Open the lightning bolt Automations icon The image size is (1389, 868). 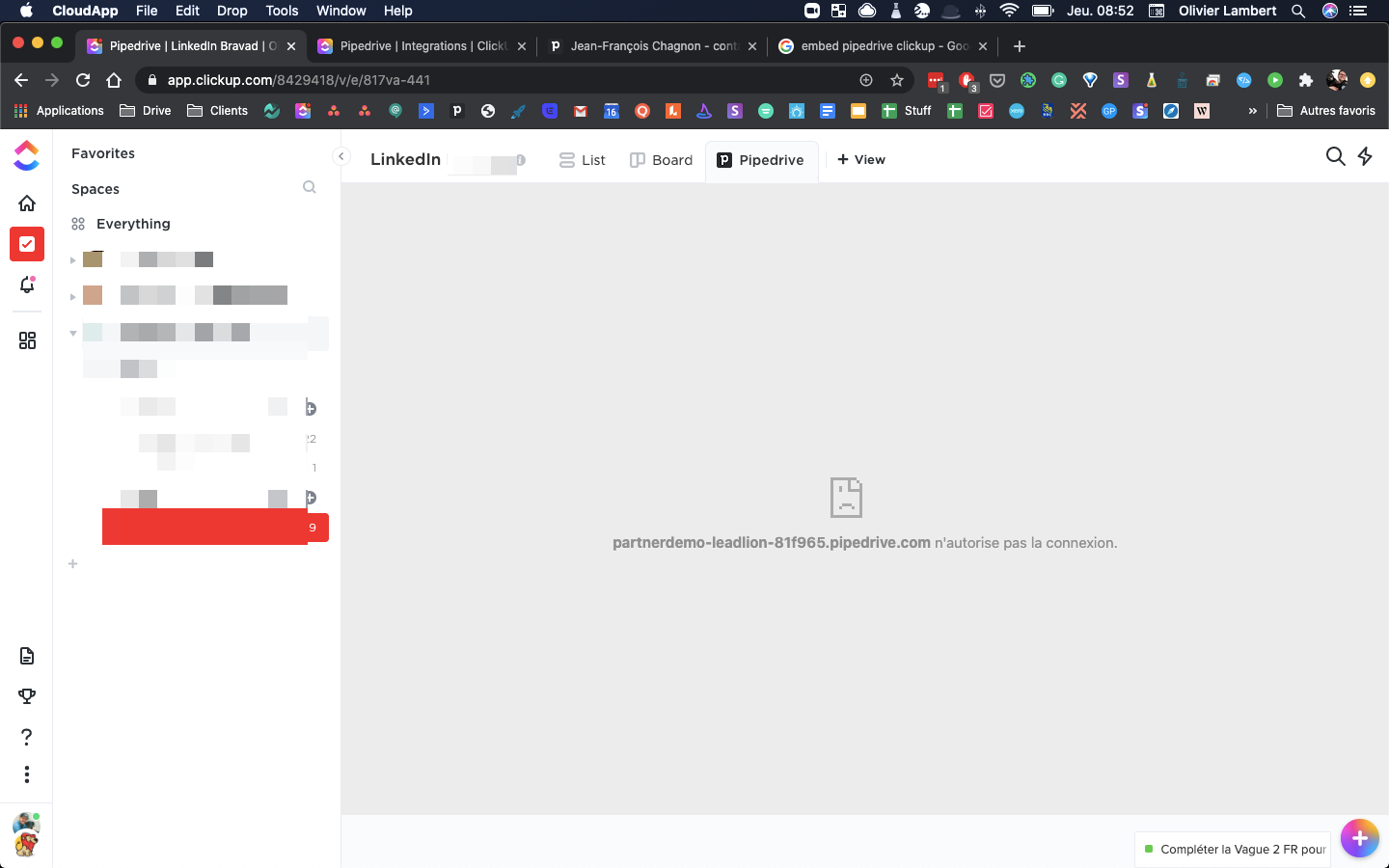click(x=1365, y=156)
